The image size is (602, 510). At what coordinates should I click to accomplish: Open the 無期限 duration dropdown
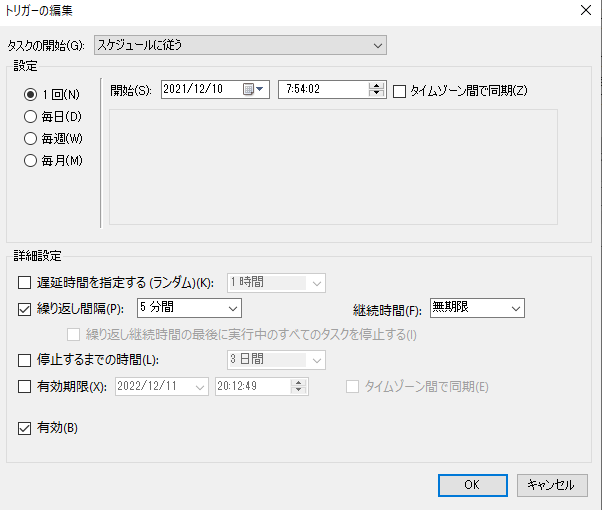pyautogui.click(x=477, y=308)
